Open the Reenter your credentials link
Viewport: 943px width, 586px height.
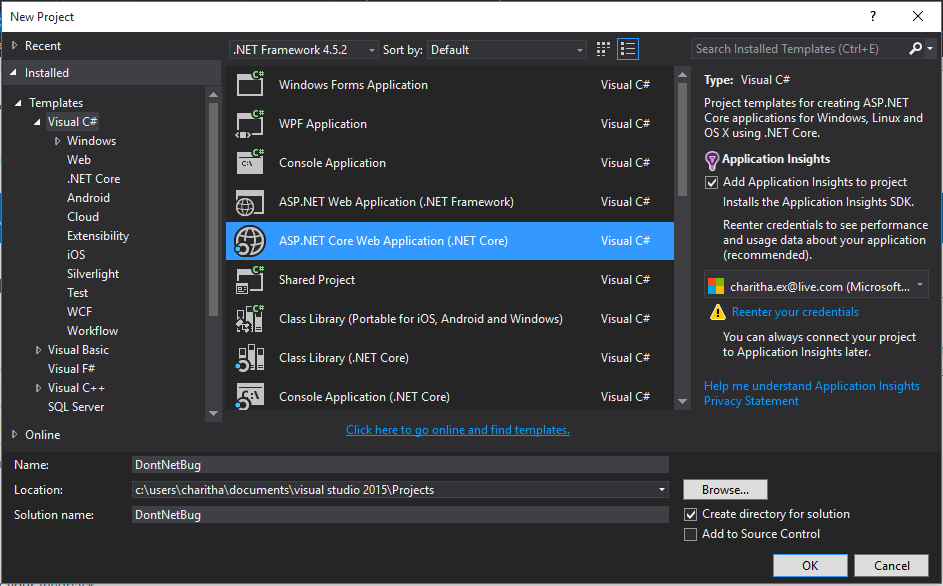click(x=795, y=312)
